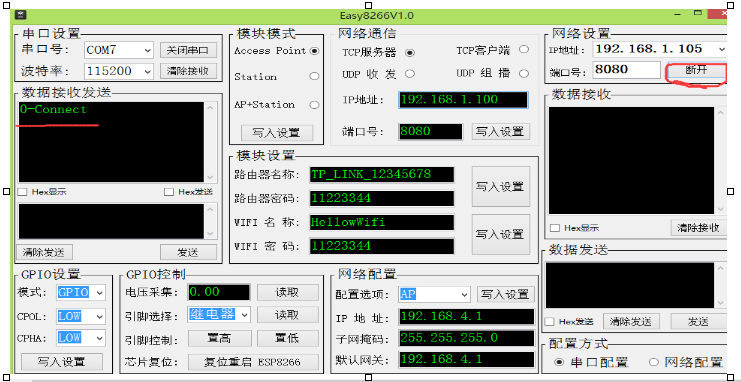The image size is (741, 382).
Task: Click 复位重启 ESP8266 button
Action: click(x=253, y=362)
